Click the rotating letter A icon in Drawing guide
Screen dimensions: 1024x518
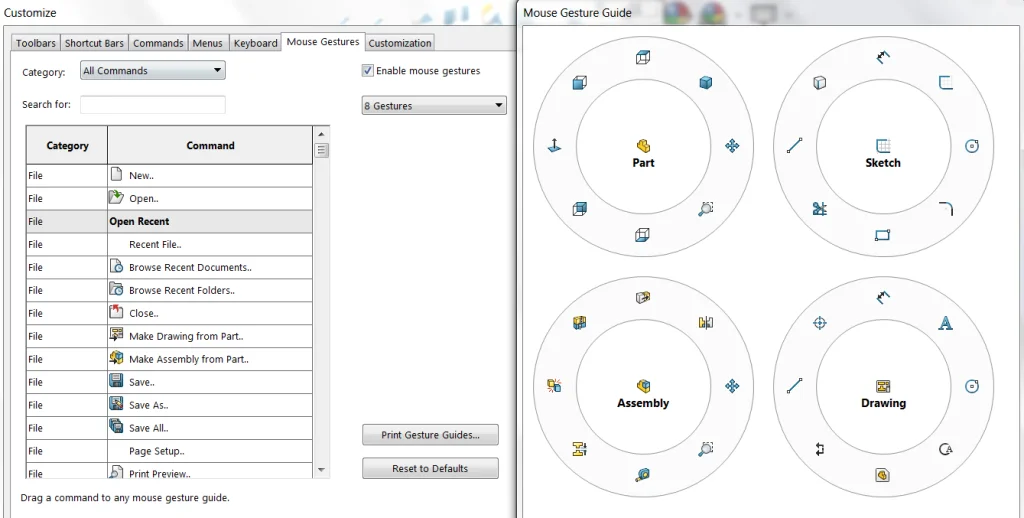(946, 449)
